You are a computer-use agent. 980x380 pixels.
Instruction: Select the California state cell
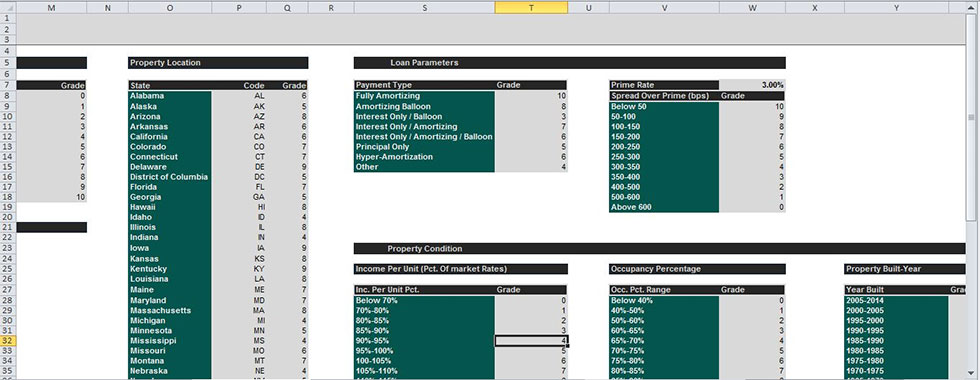(170, 137)
